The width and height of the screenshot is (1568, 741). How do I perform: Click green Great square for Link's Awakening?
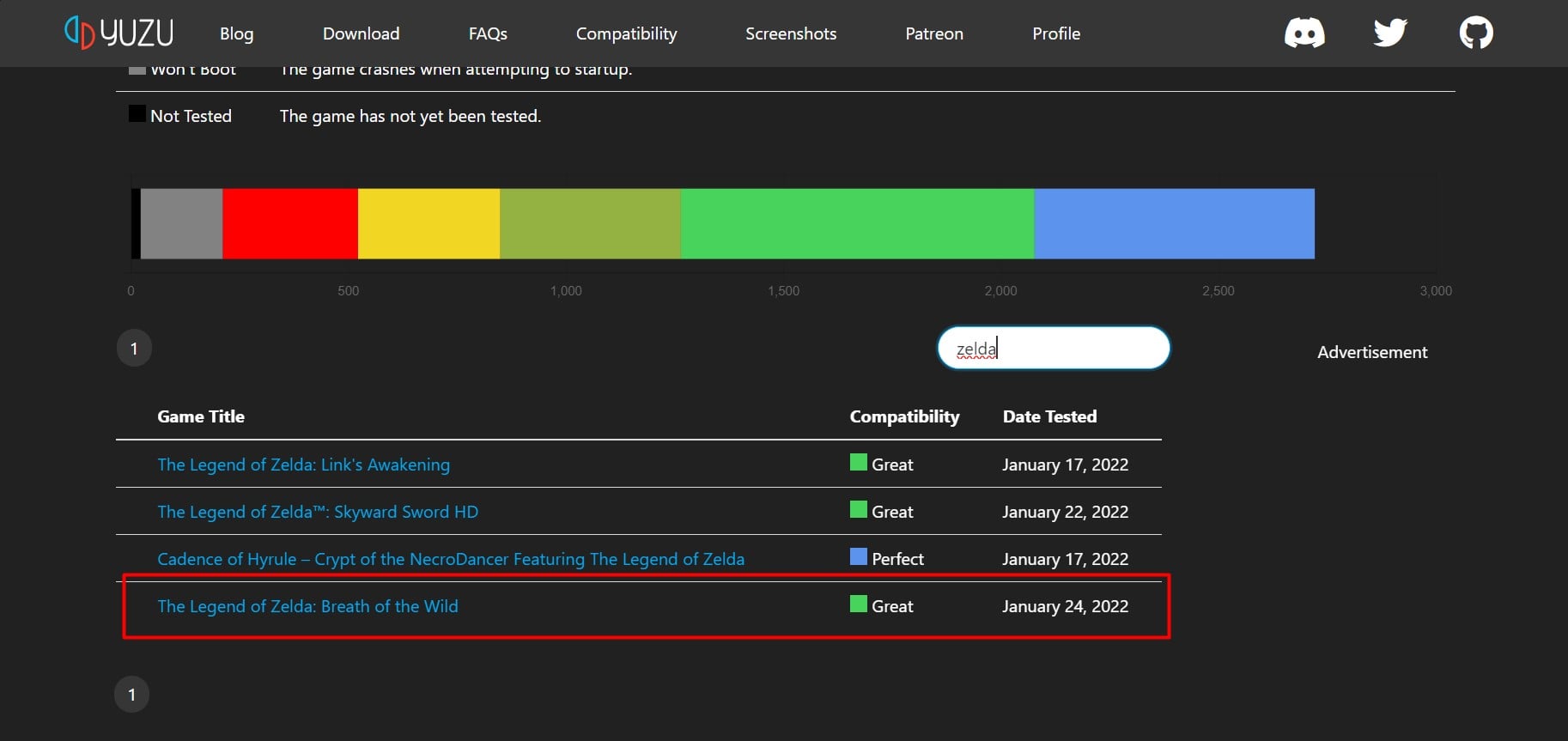pos(858,463)
